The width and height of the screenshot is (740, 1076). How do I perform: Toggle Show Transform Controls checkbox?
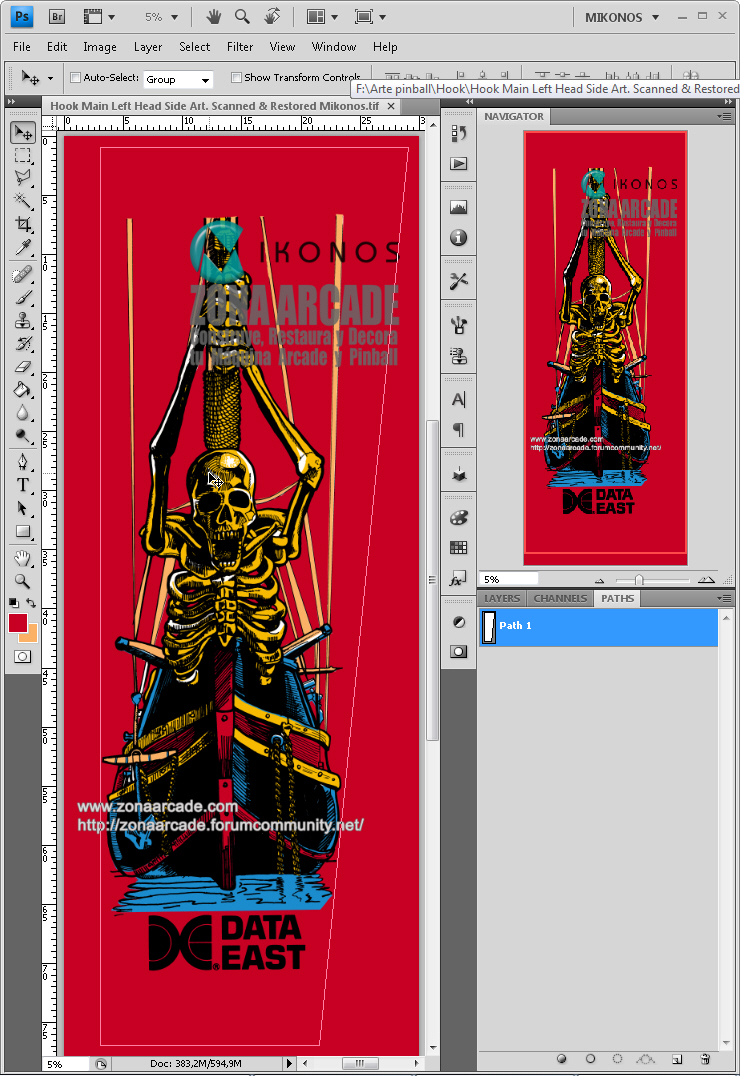(x=236, y=78)
